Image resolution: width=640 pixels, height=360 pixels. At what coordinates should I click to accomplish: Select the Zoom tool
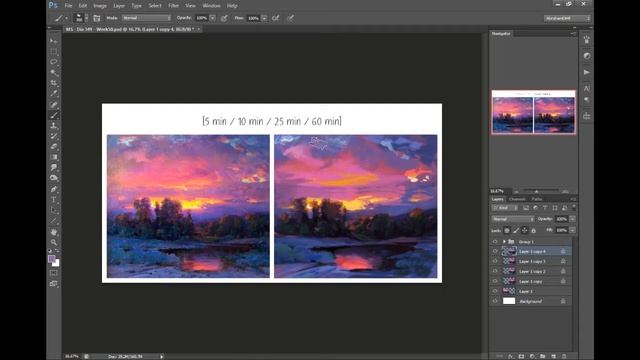(53, 242)
